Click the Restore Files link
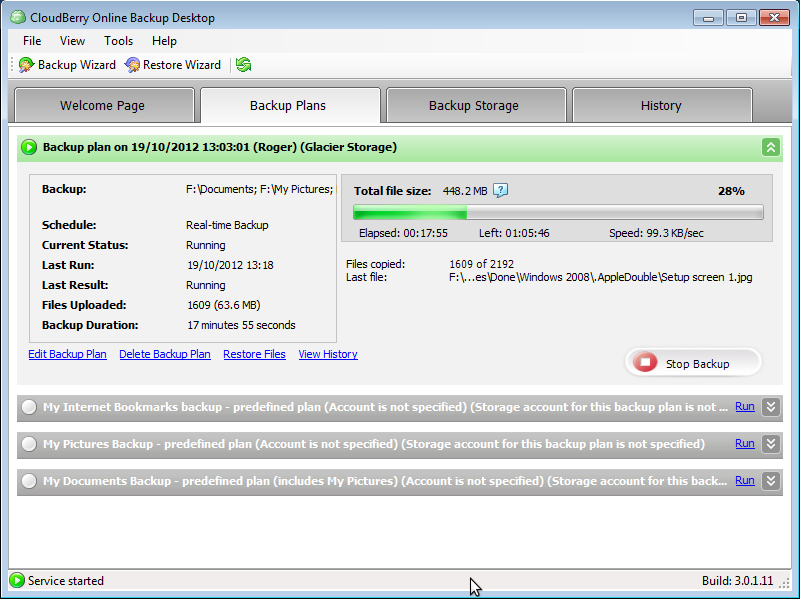Viewport: 800px width, 599px height. point(254,354)
